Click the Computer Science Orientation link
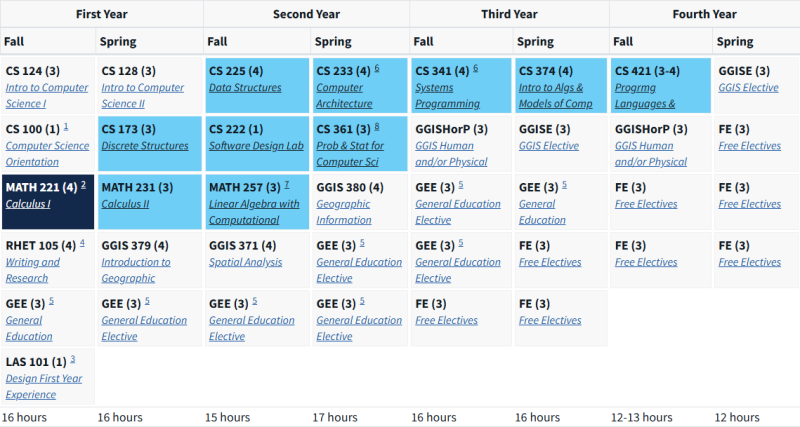The image size is (800, 427). click(47, 154)
